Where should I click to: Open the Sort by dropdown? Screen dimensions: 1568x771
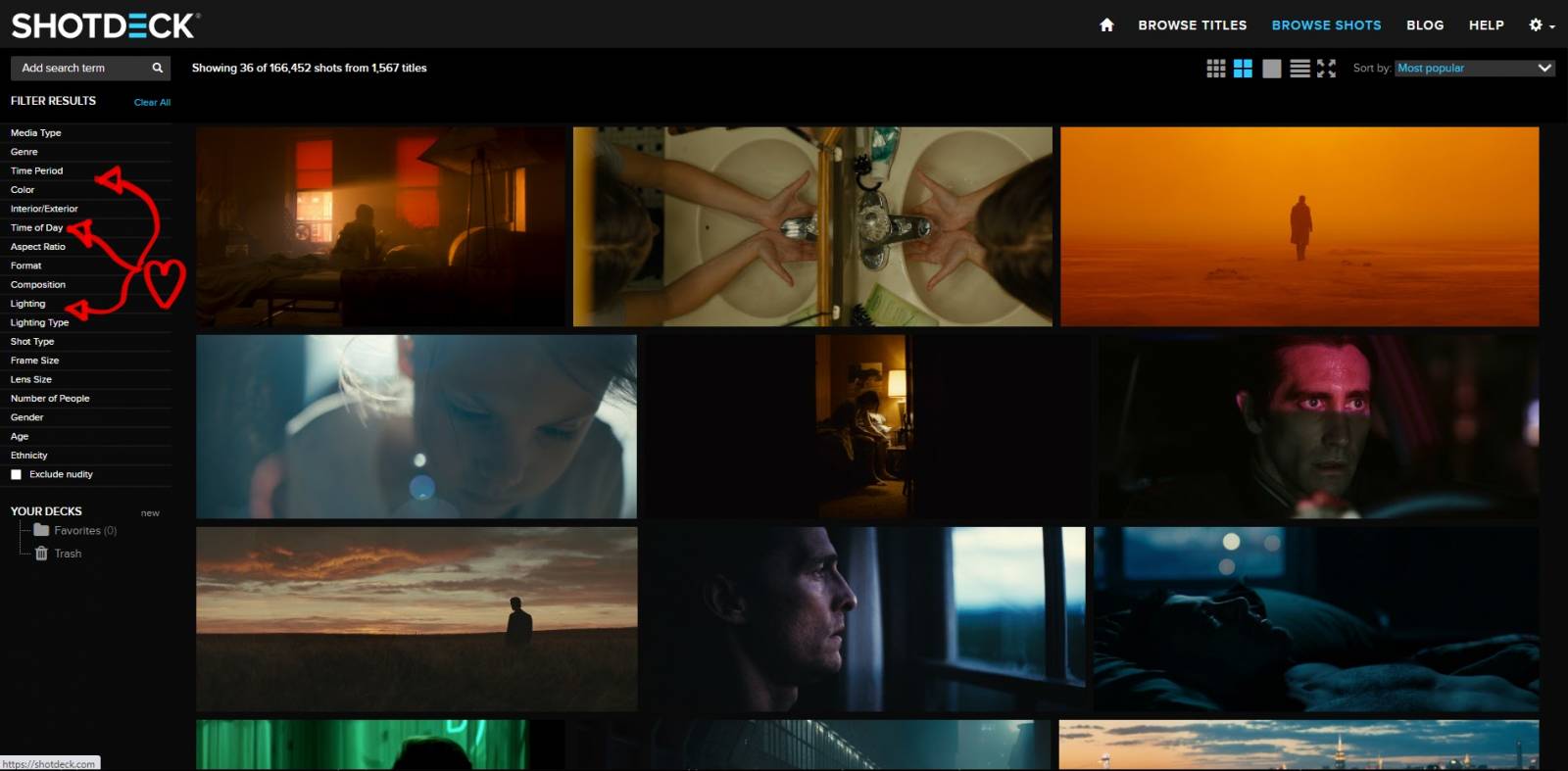tap(1474, 69)
